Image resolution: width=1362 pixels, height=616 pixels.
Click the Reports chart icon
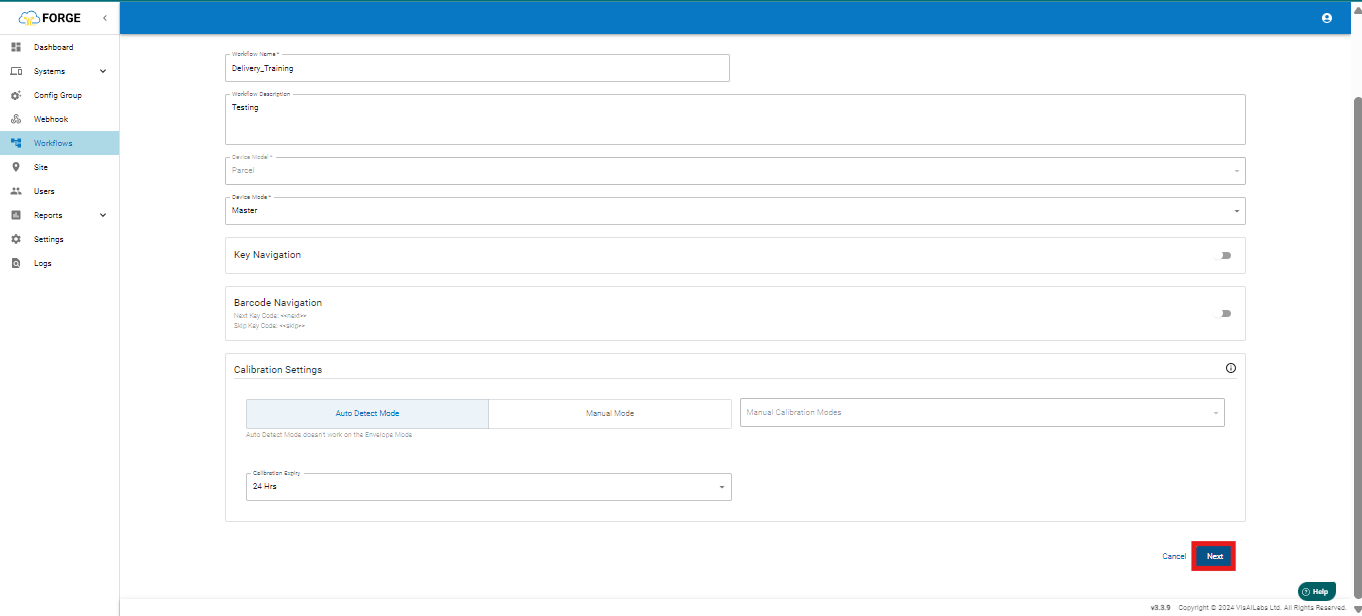pyautogui.click(x=16, y=215)
